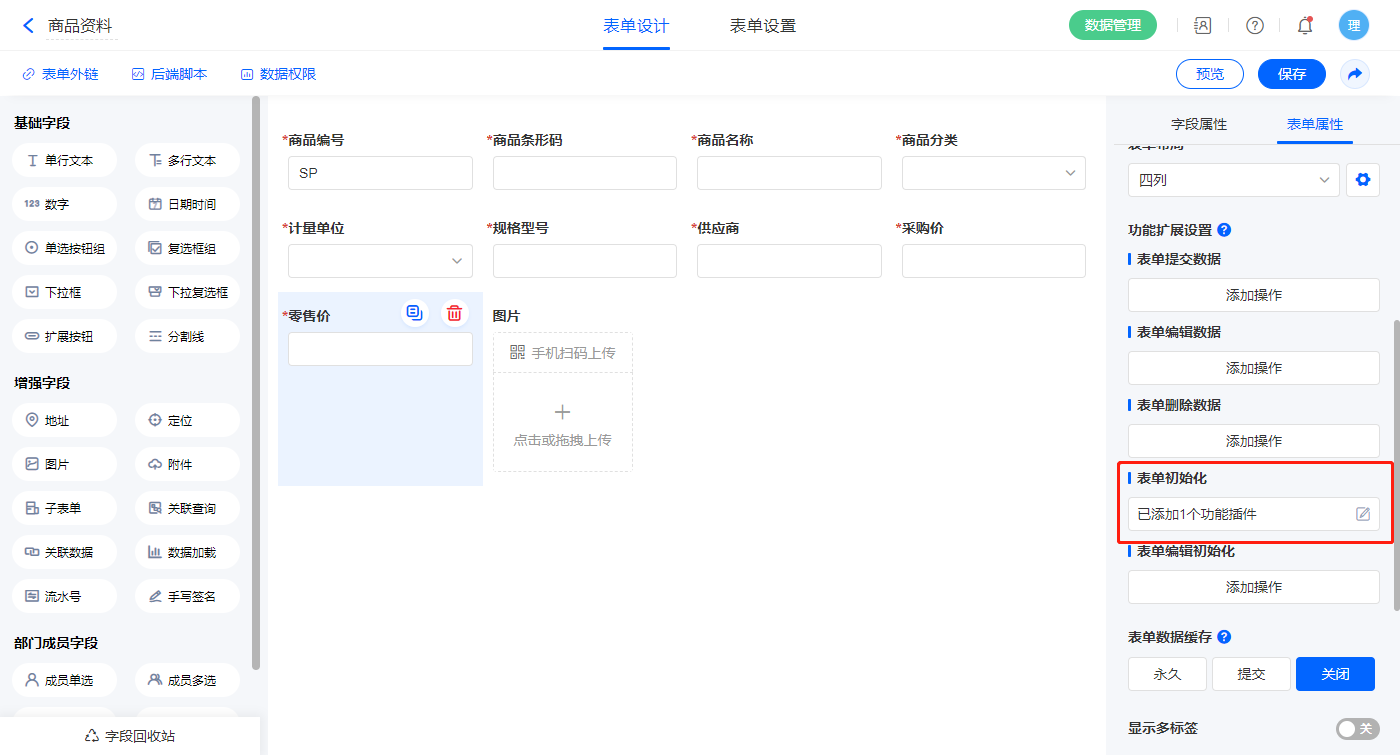Duplicate the 零售价 field using copy icon
Image resolution: width=1400 pixels, height=755 pixels.
pyautogui.click(x=415, y=313)
